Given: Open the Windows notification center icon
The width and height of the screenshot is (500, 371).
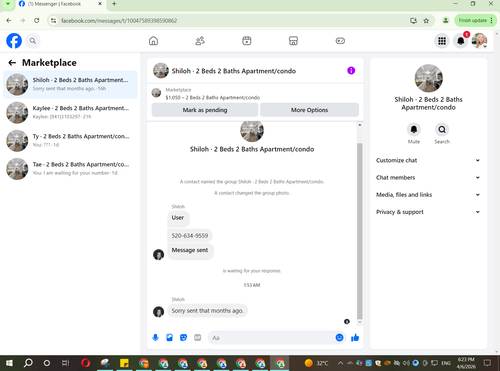Looking at the screenshot, I should [487, 363].
